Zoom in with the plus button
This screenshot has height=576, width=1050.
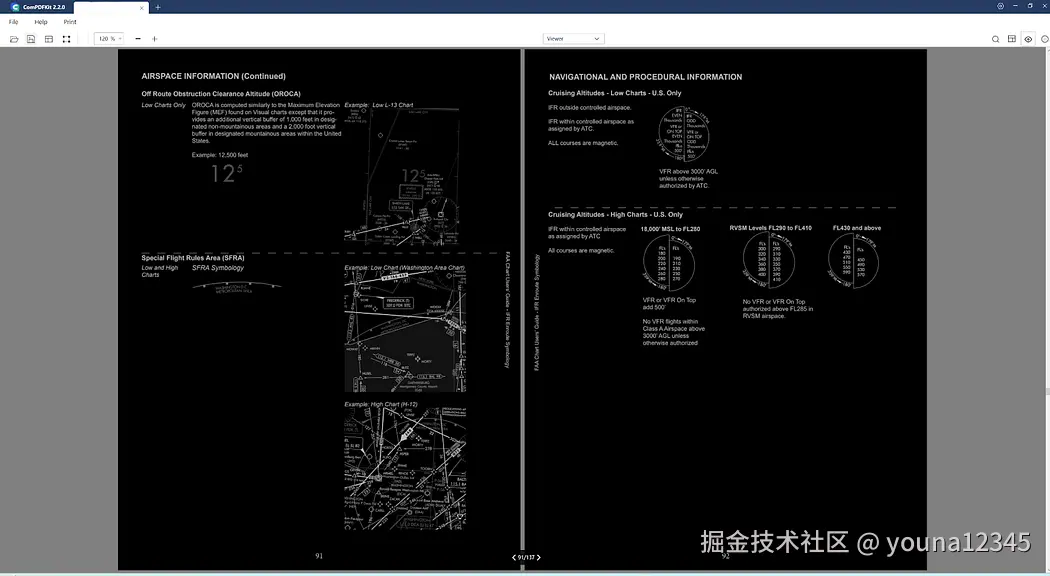click(155, 39)
